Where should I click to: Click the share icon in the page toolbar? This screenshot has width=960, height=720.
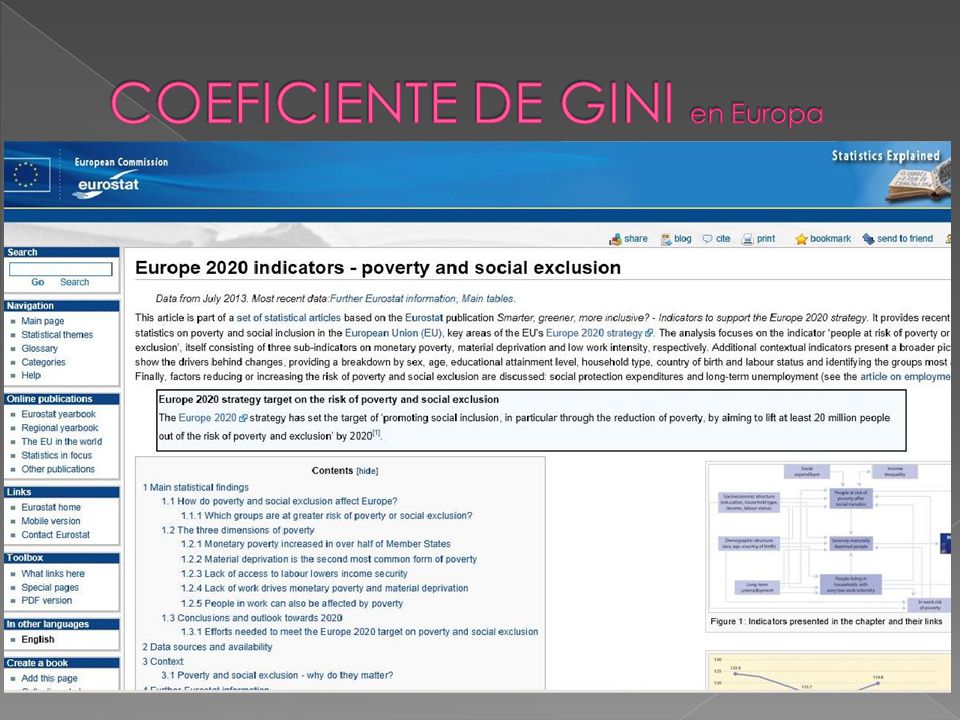click(615, 239)
